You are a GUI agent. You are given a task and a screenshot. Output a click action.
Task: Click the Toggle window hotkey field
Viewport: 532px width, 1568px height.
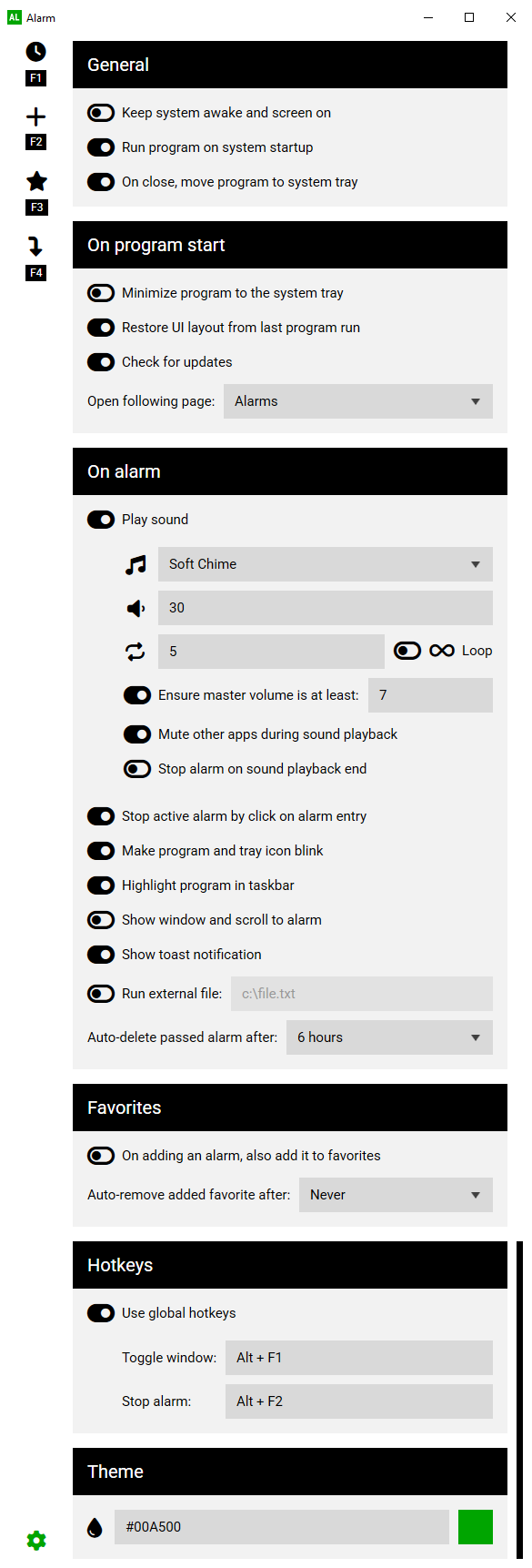coord(359,1358)
